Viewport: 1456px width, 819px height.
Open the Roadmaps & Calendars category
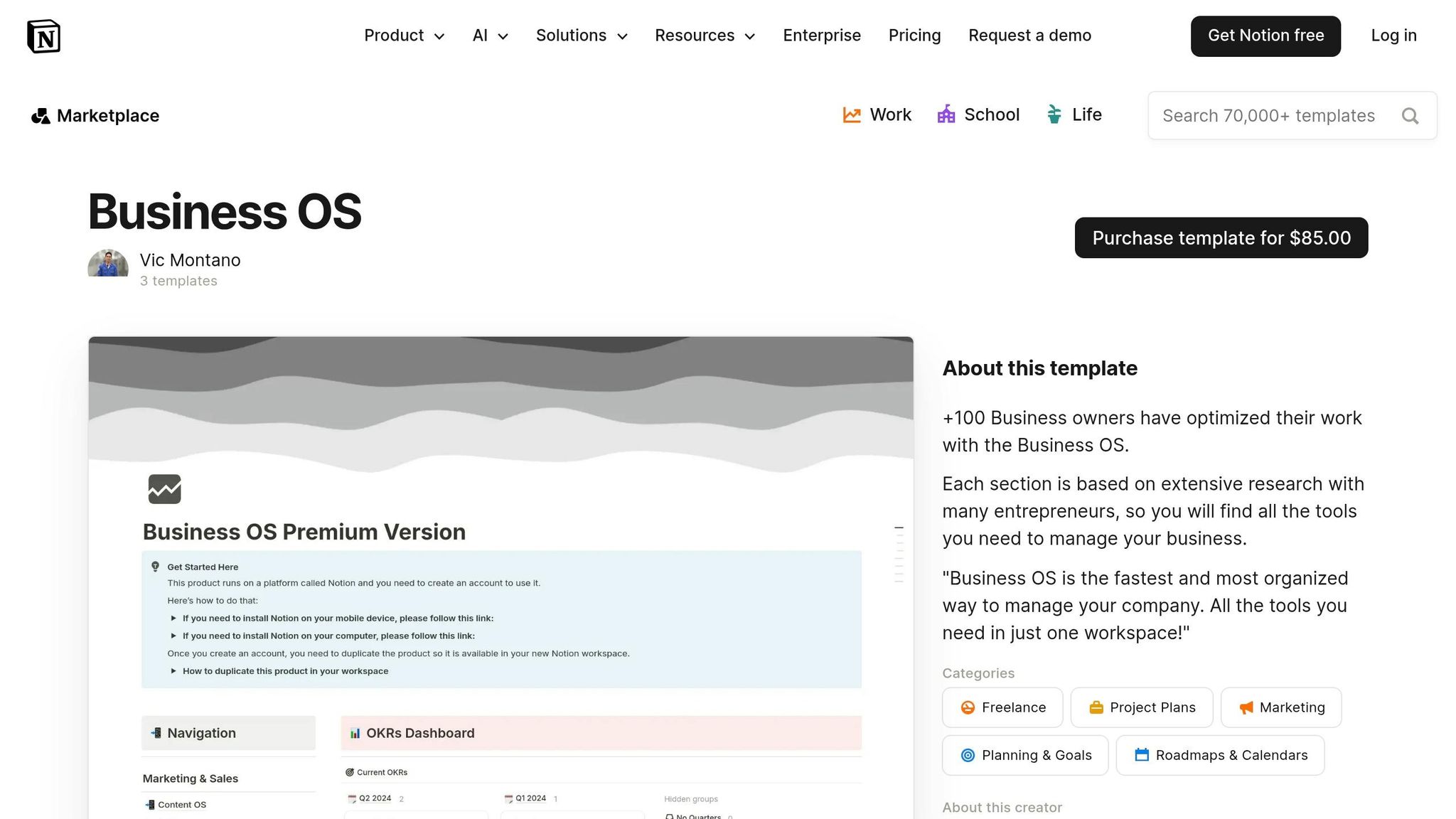click(x=1220, y=755)
